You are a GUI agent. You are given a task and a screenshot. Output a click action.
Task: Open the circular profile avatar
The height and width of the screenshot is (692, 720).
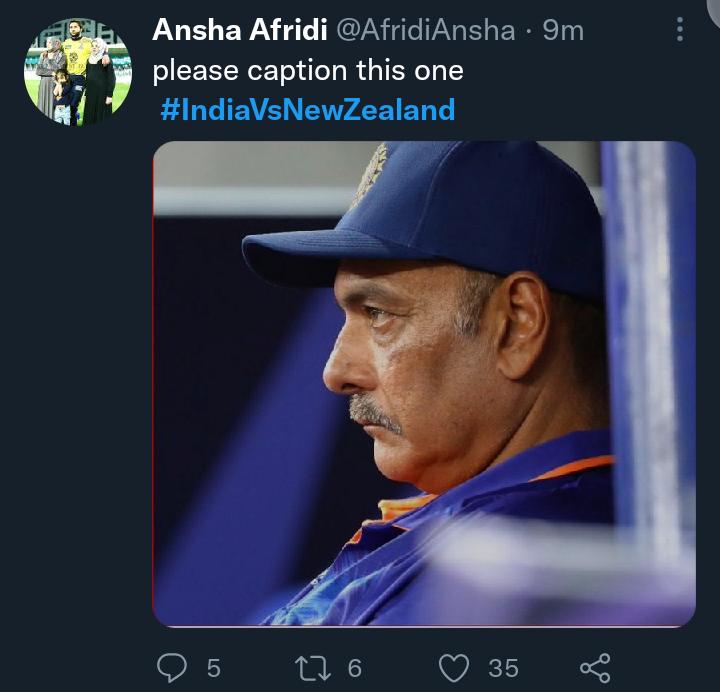[78, 72]
